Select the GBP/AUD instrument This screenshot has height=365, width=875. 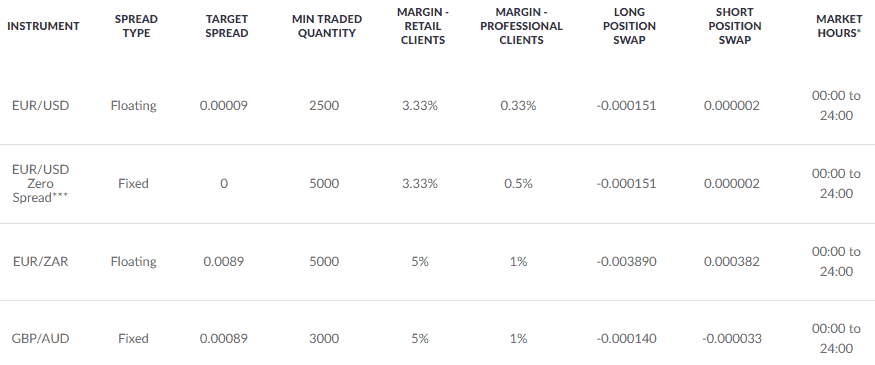click(40, 338)
